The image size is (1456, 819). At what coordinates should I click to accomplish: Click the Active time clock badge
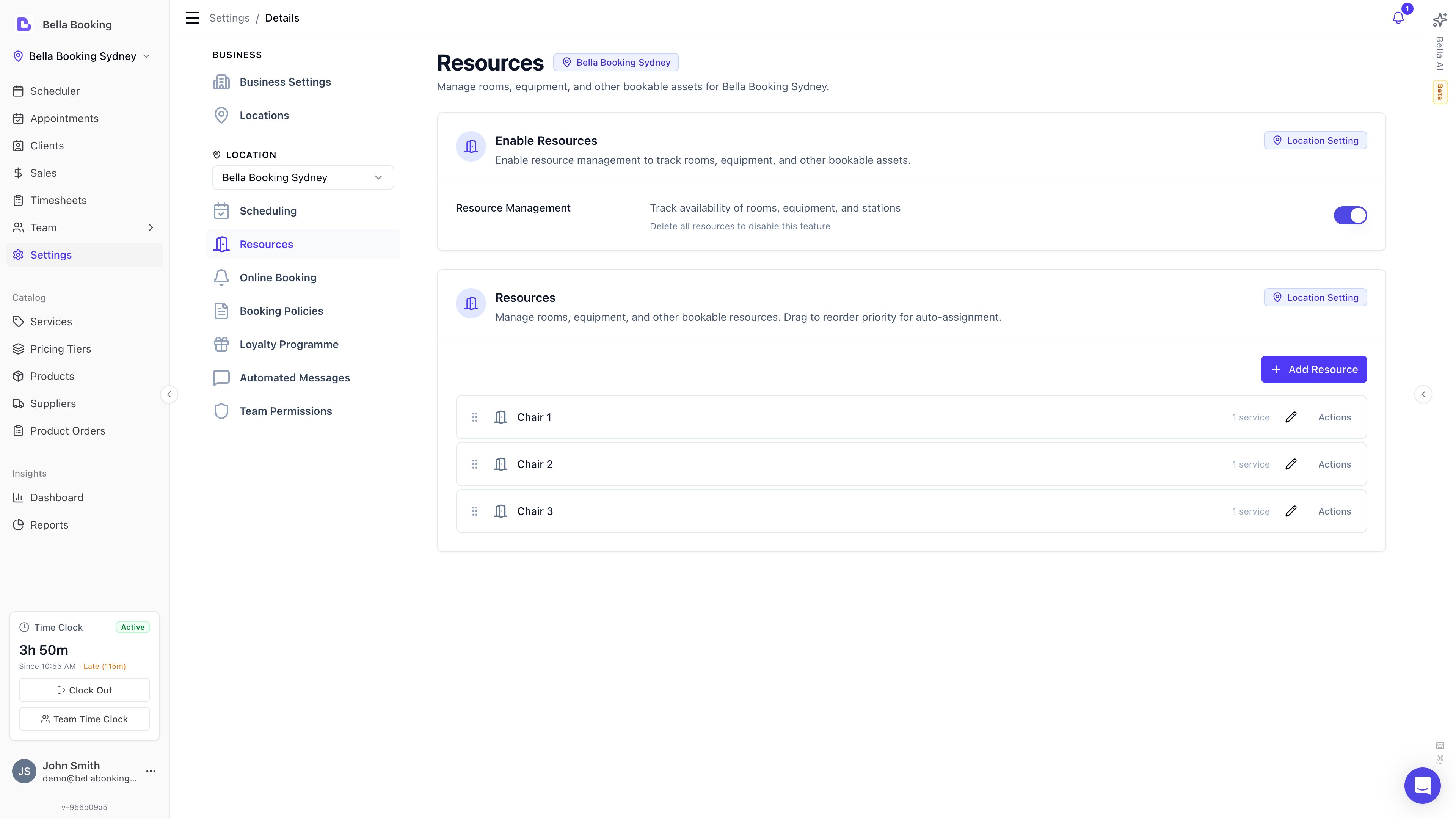133,628
